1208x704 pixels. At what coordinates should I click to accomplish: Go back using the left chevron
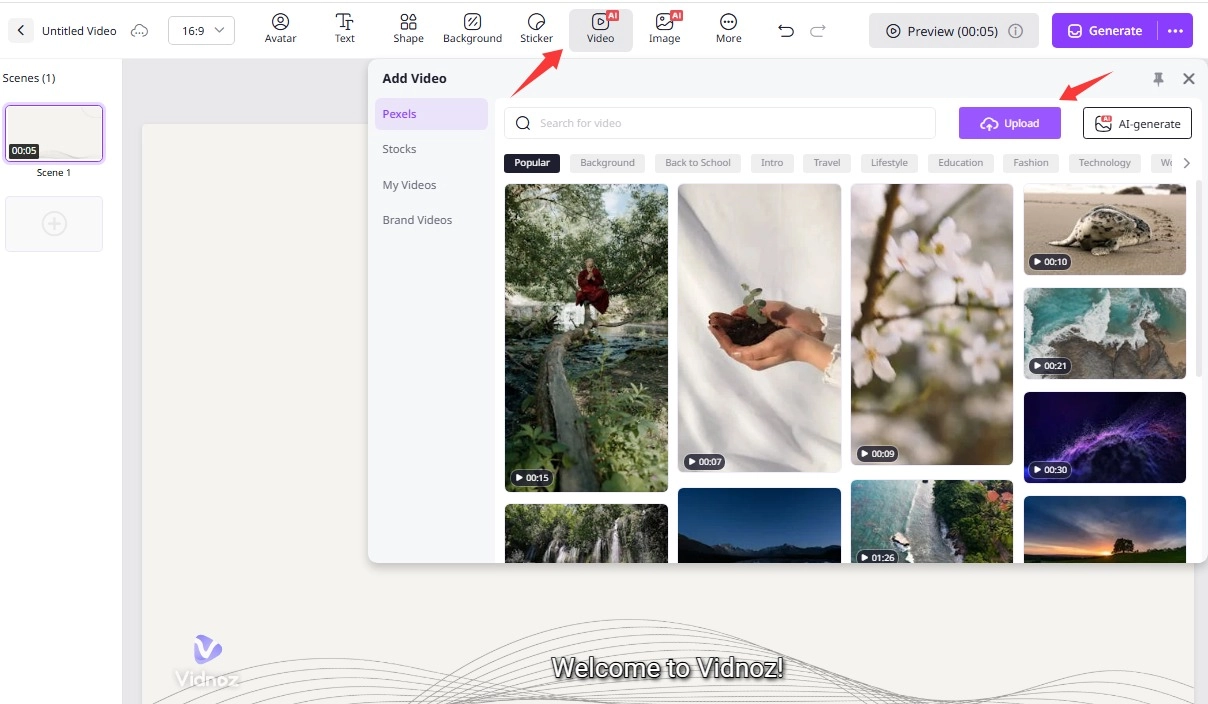(21, 31)
